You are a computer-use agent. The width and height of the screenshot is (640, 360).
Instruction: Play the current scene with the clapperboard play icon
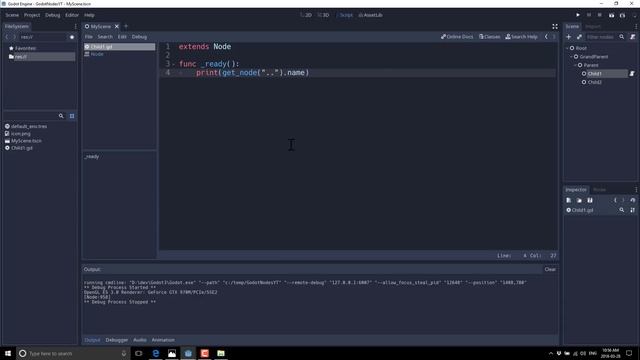coord(611,15)
